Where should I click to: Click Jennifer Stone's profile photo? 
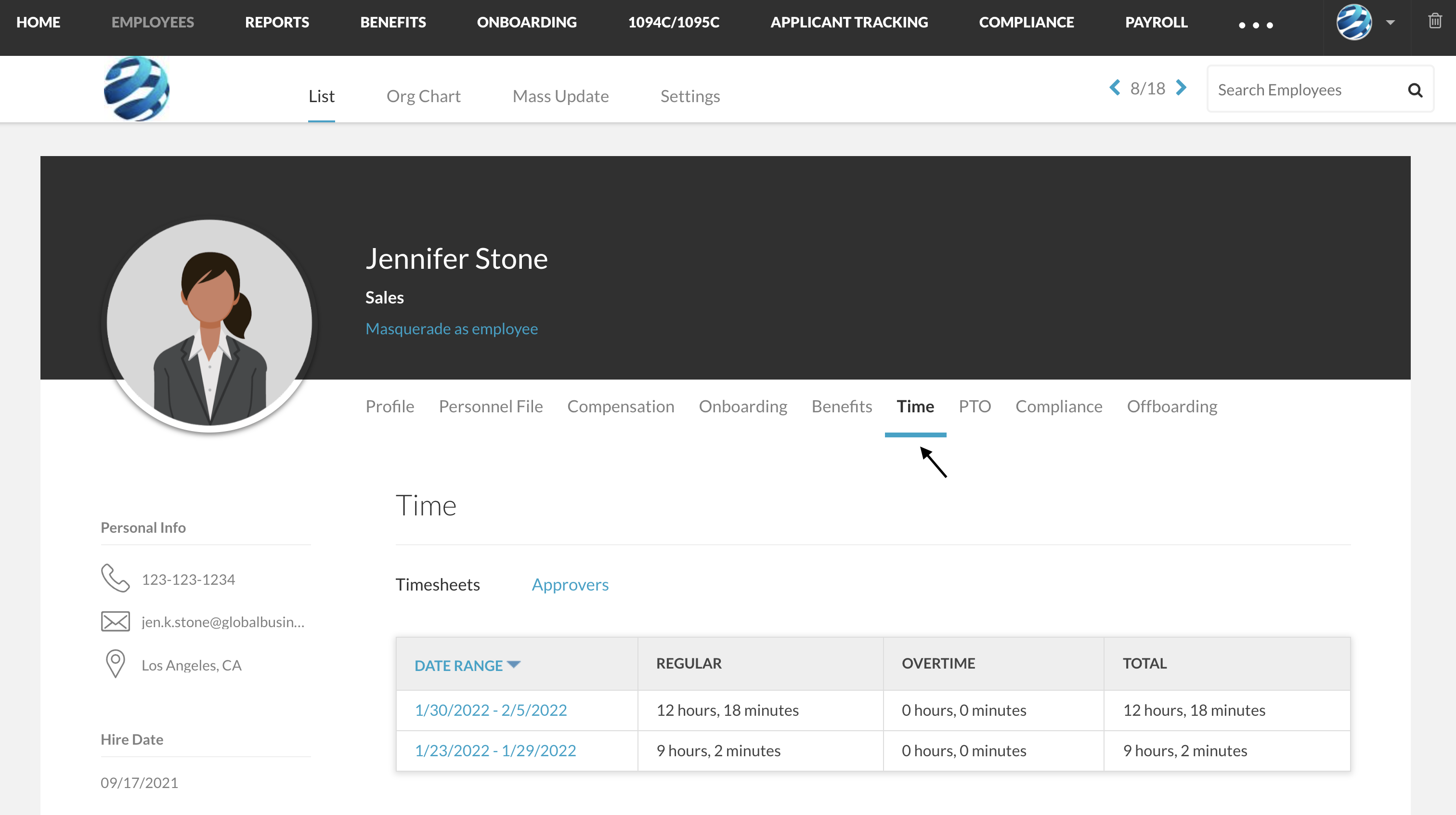coord(209,323)
